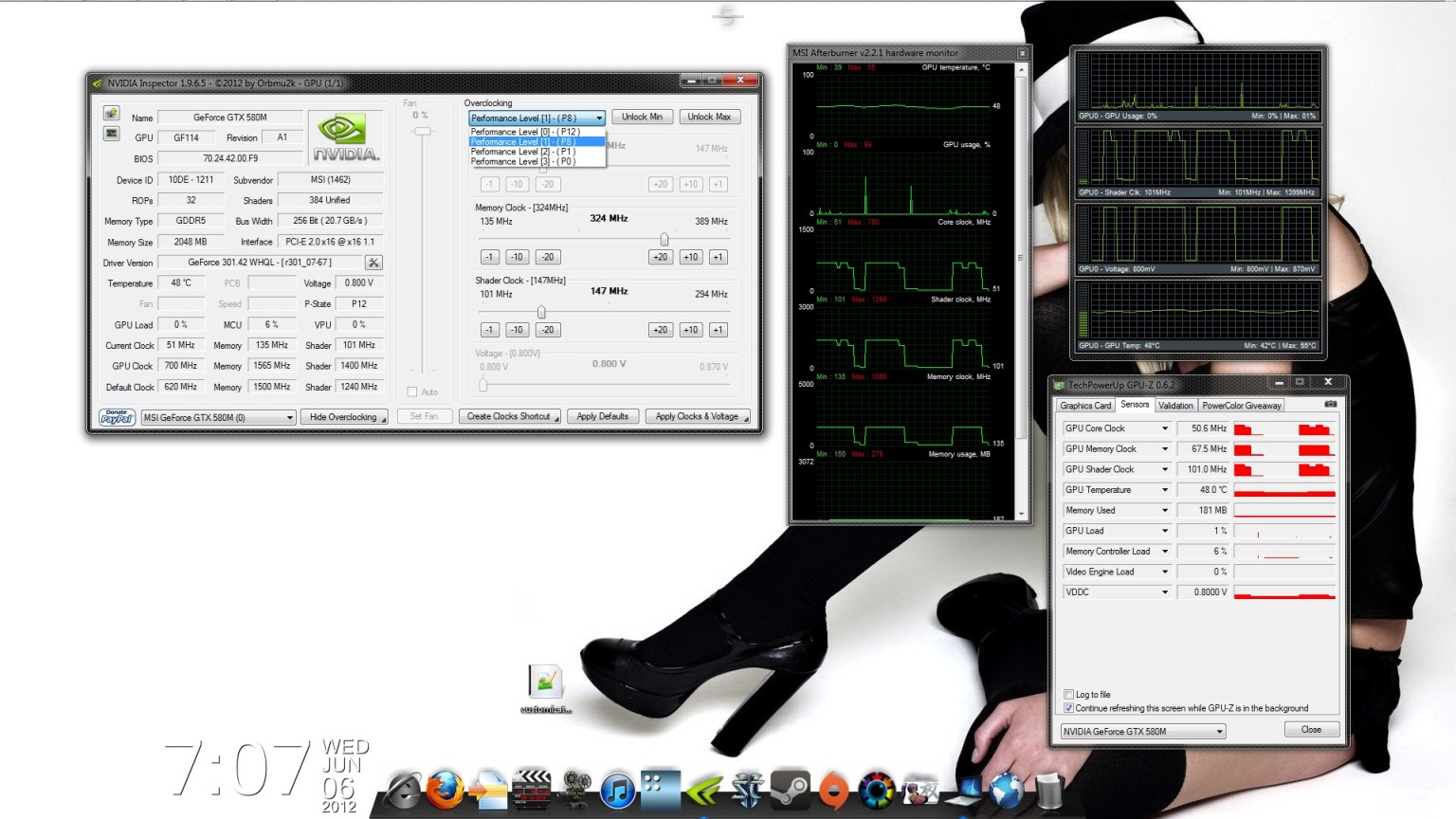Open GPU-Z's NVIDIA GeForce GTX 580M selector
Image resolution: width=1456 pixels, height=819 pixels.
(1143, 732)
